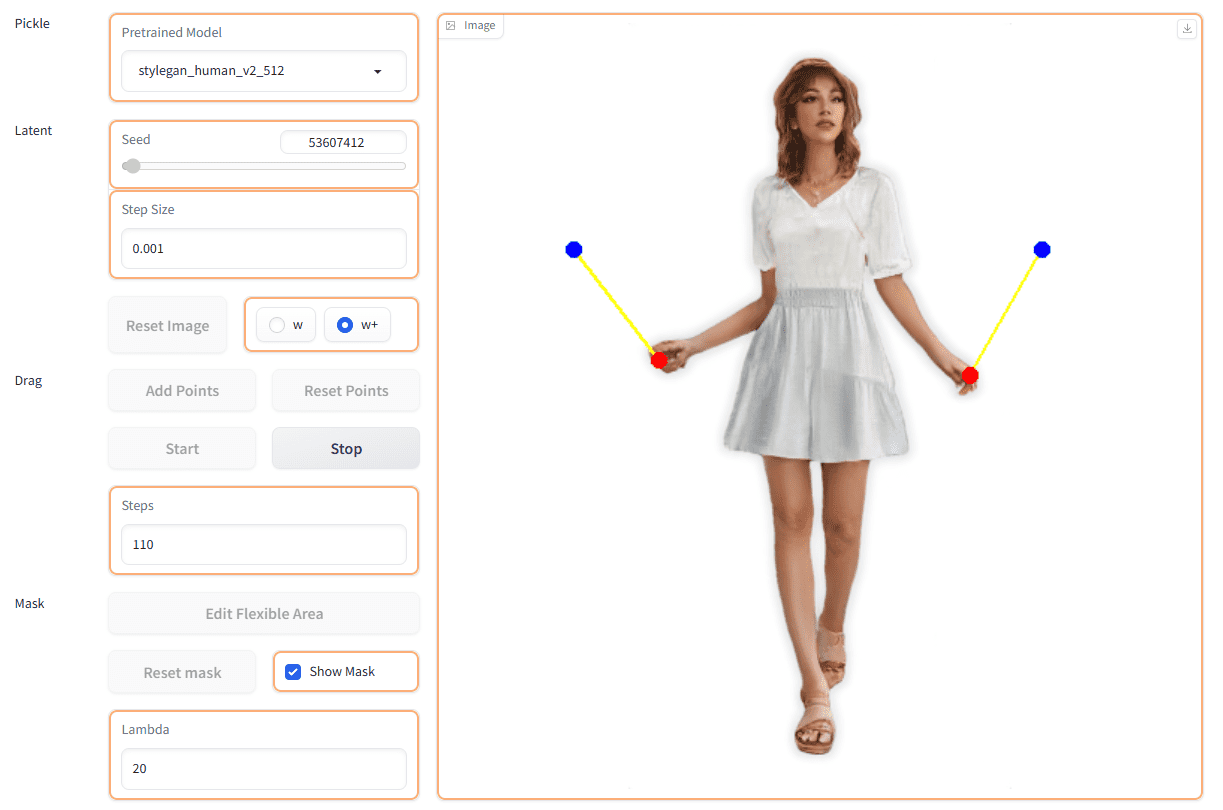Screen dimensions: 1223x810
Task: Click the left blue target point
Action: [x=574, y=250]
